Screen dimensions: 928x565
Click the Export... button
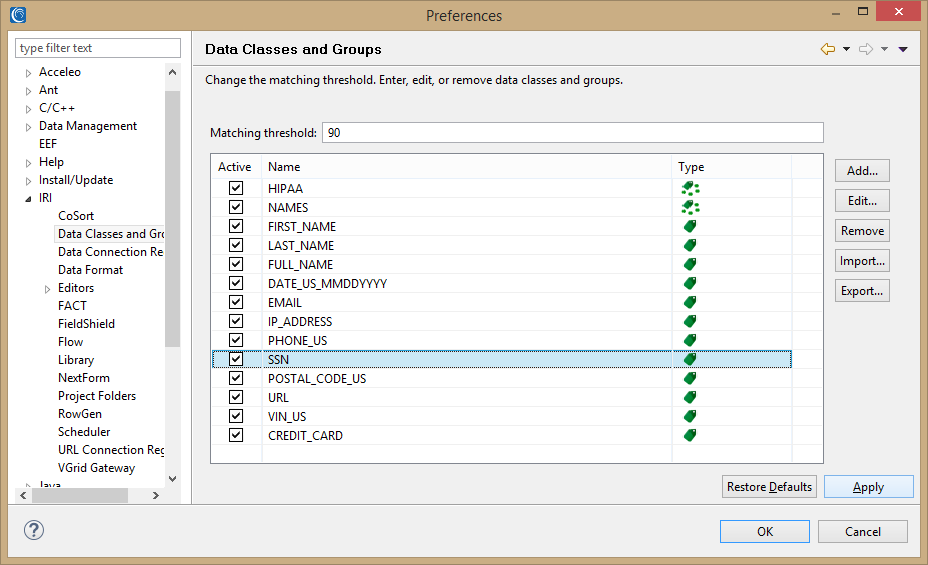862,291
